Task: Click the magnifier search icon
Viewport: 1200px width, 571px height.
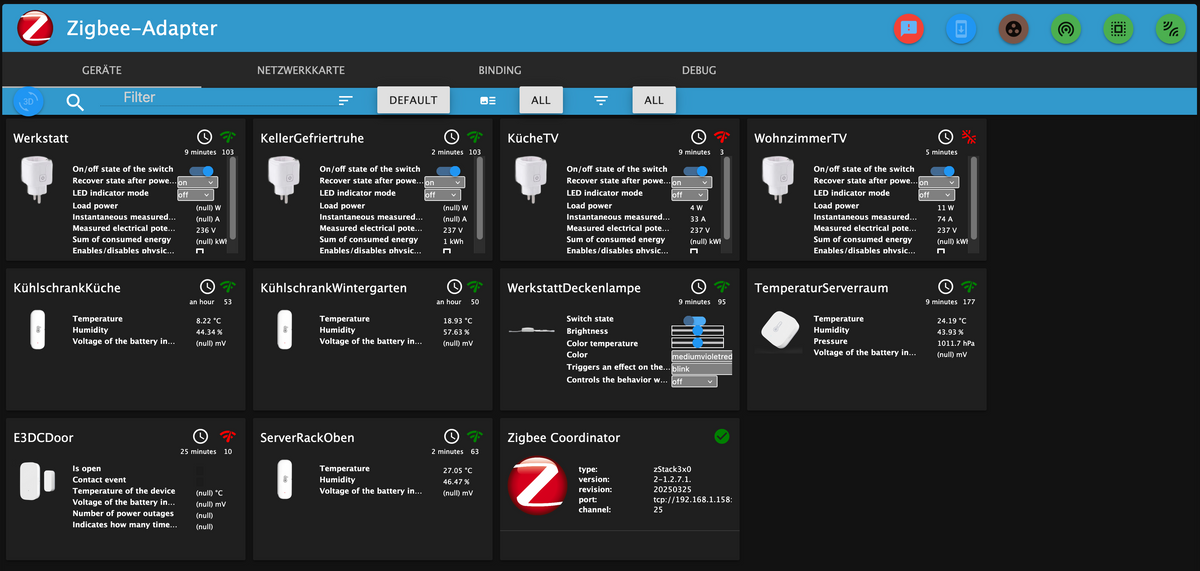Action: [x=75, y=101]
